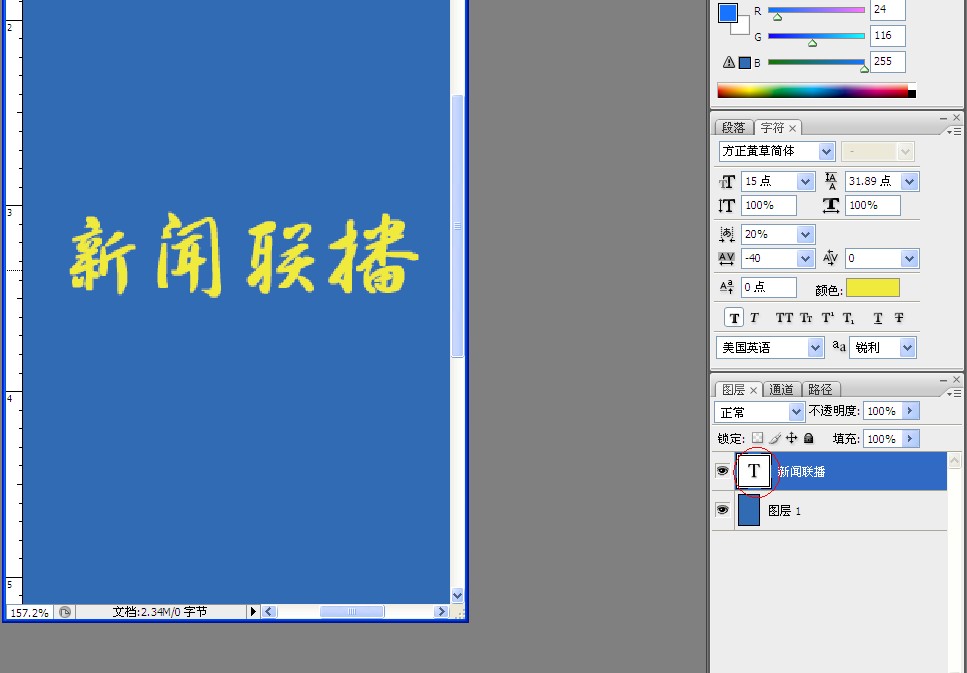The image size is (967, 673).
Task: Select the 字符 tab
Action: [x=772, y=128]
